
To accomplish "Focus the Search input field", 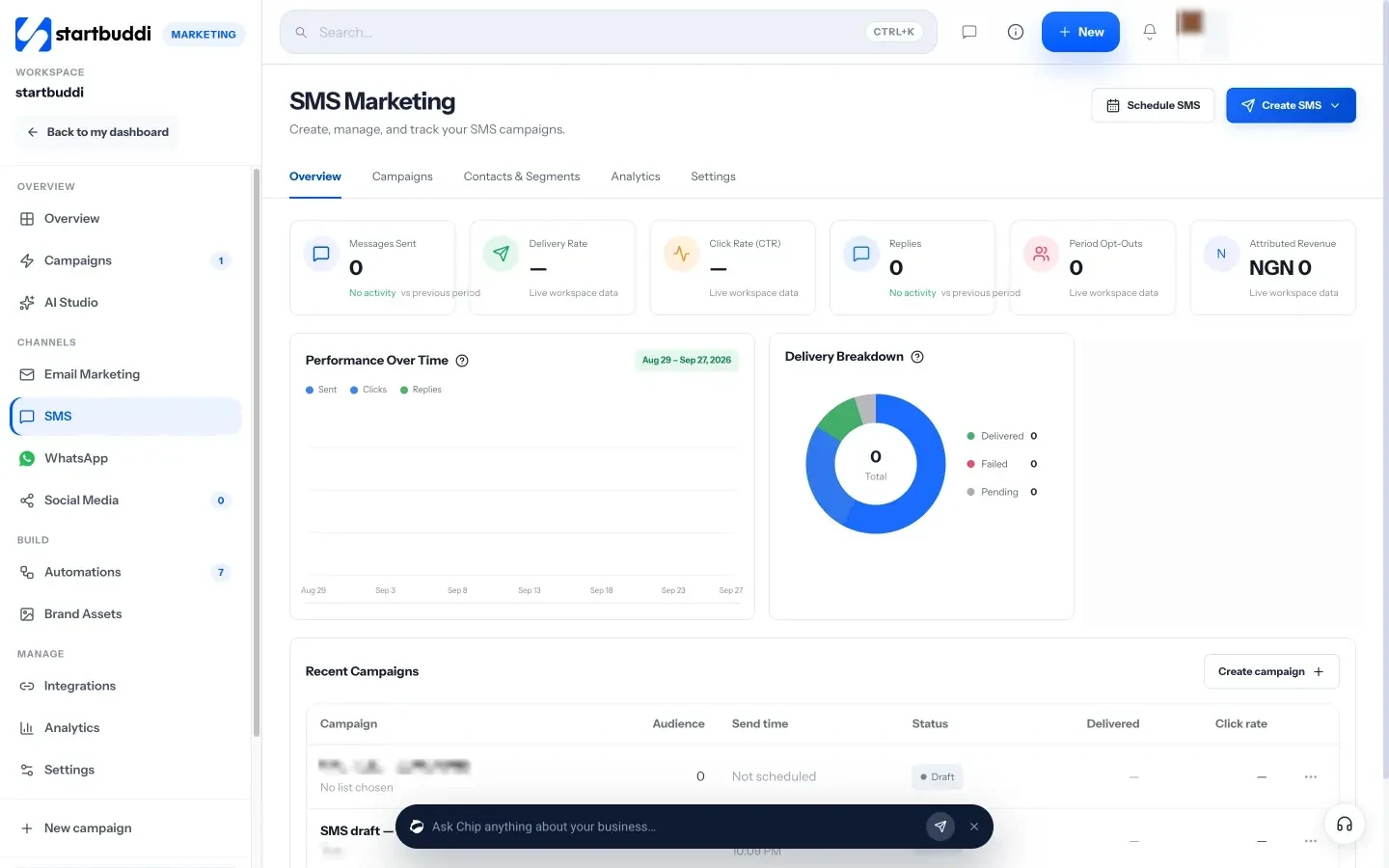I will pyautogui.click(x=609, y=32).
